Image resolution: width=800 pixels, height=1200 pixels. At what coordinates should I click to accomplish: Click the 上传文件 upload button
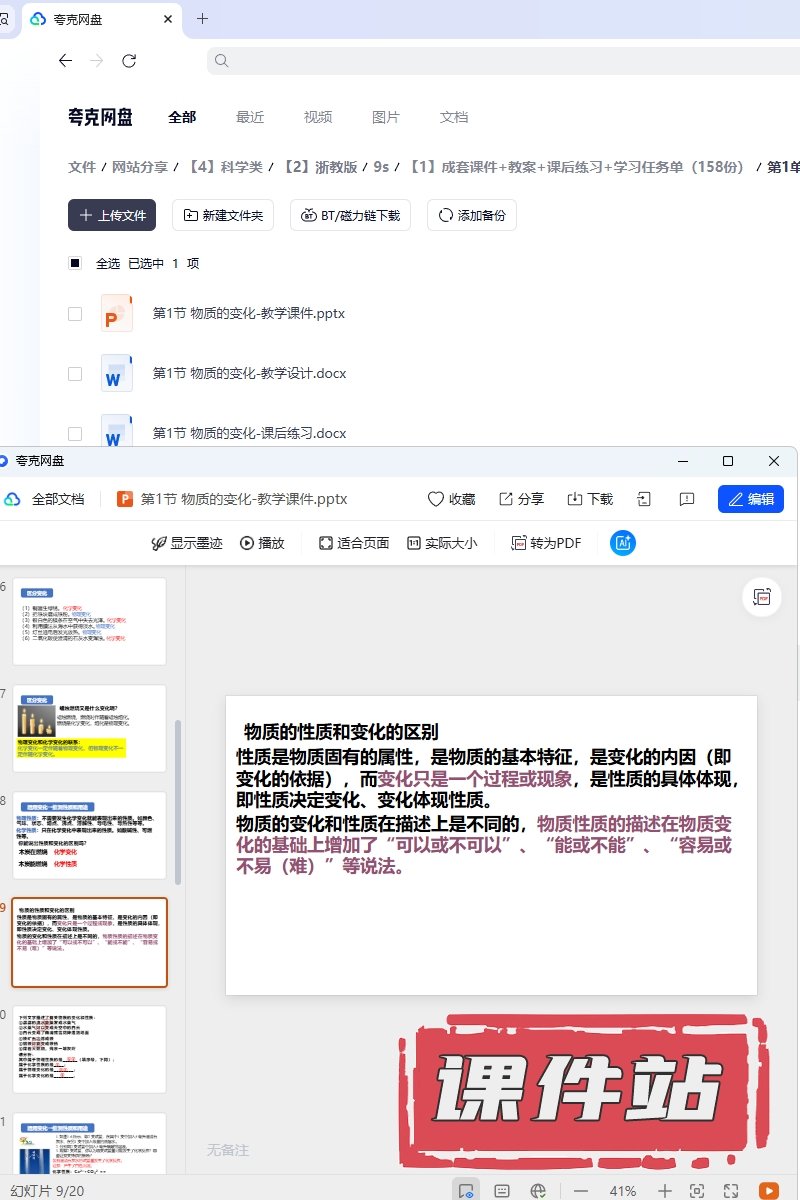[x=112, y=215]
